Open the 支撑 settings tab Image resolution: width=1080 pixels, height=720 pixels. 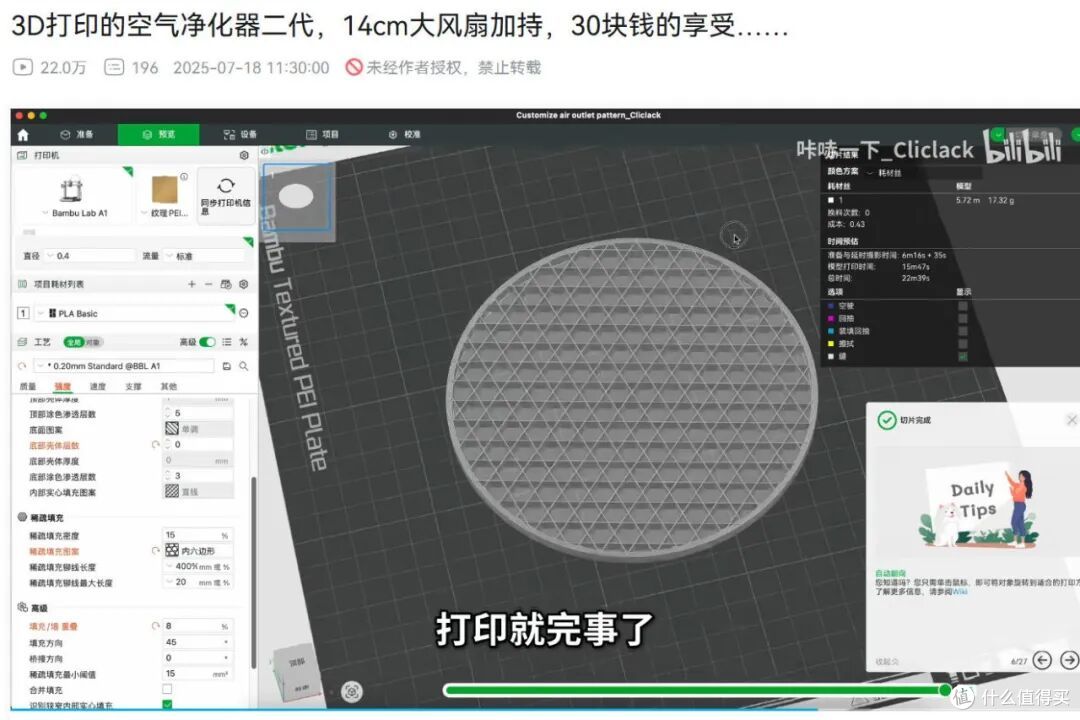[x=134, y=387]
